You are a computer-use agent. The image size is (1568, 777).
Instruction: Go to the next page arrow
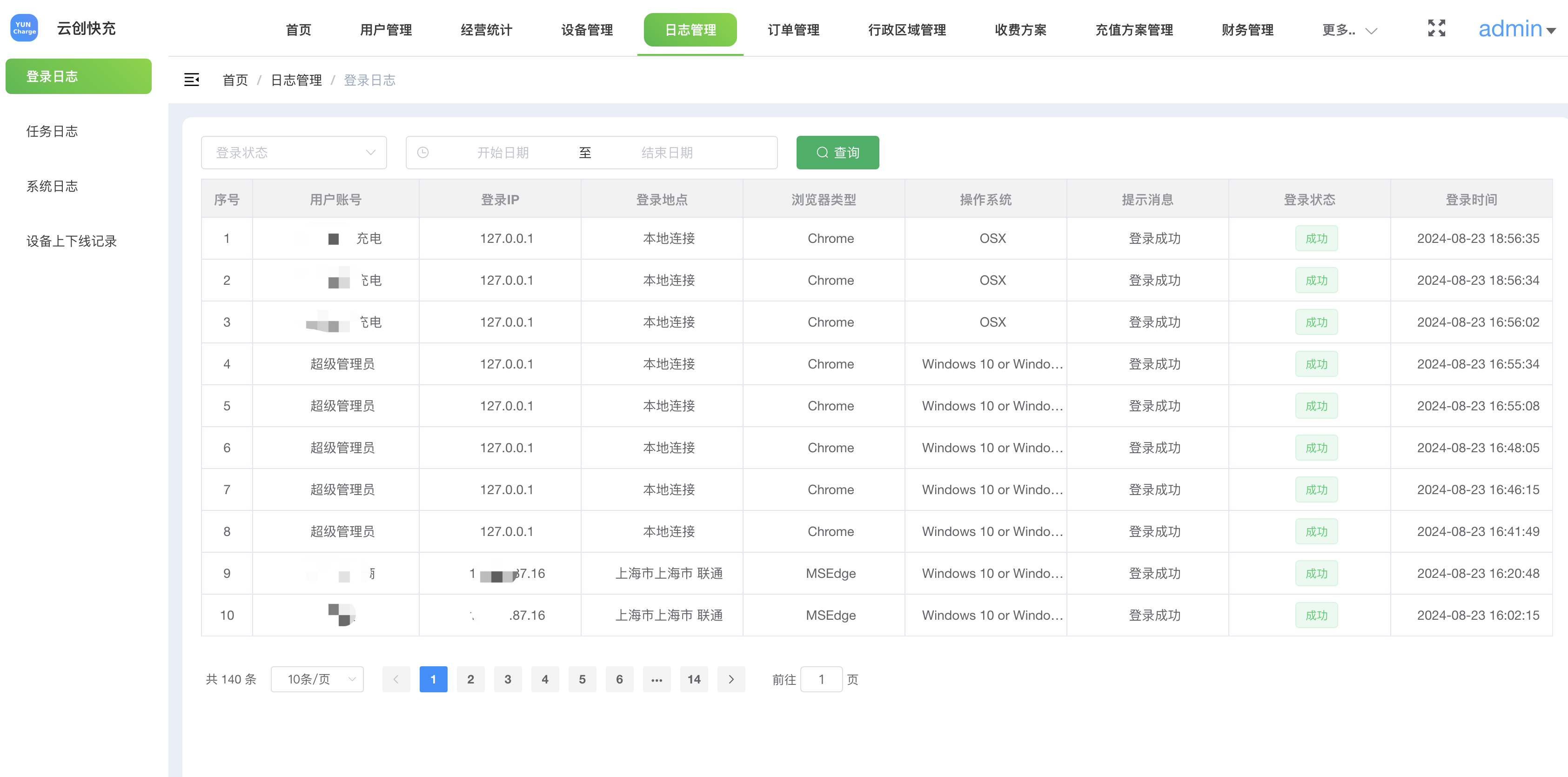(731, 679)
